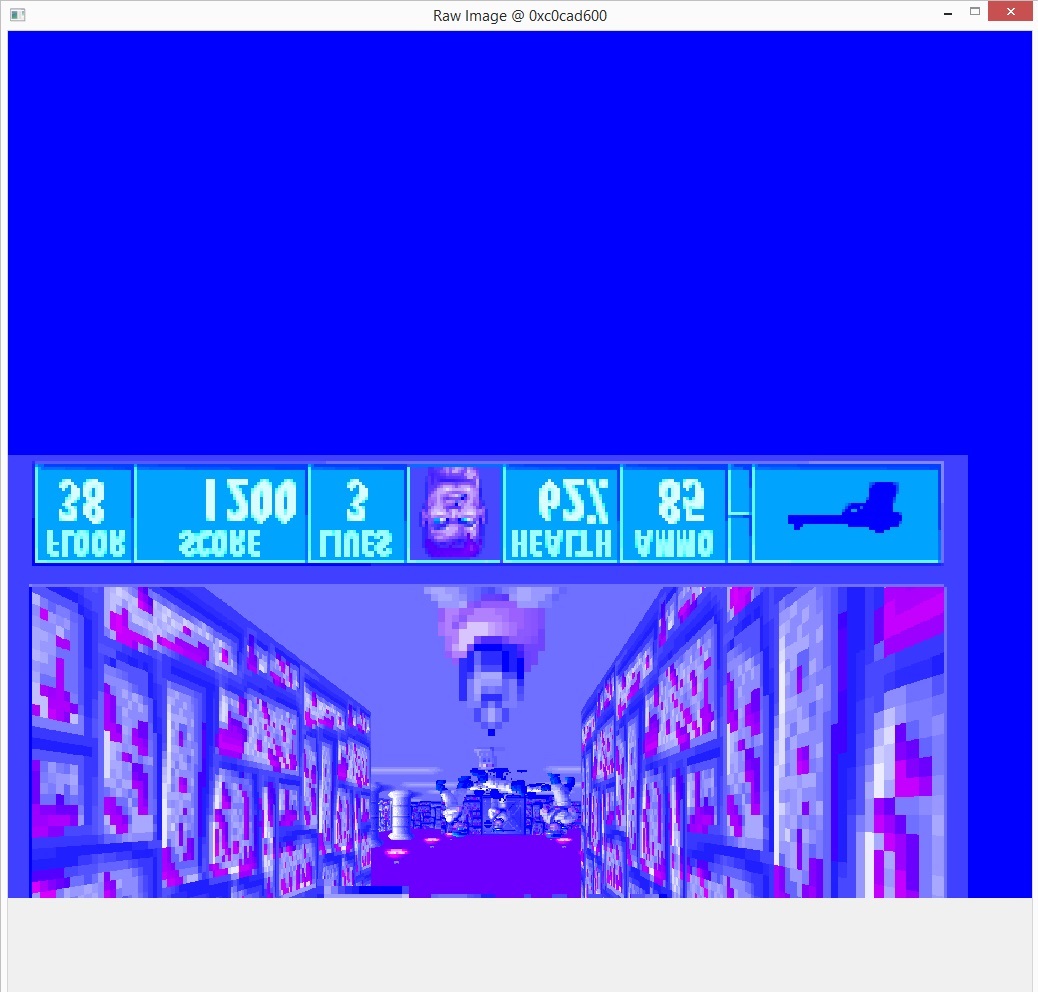Click the key slots panel beside ammo
This screenshot has width=1038, height=992.
point(739,514)
